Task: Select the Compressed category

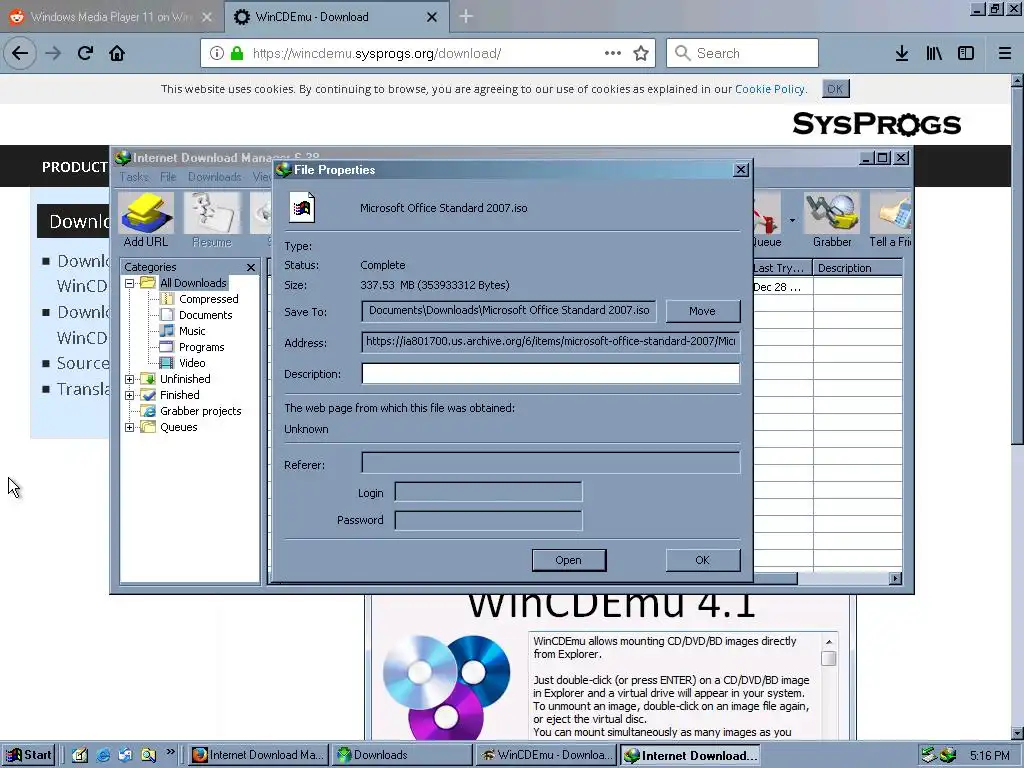Action: 208,299
